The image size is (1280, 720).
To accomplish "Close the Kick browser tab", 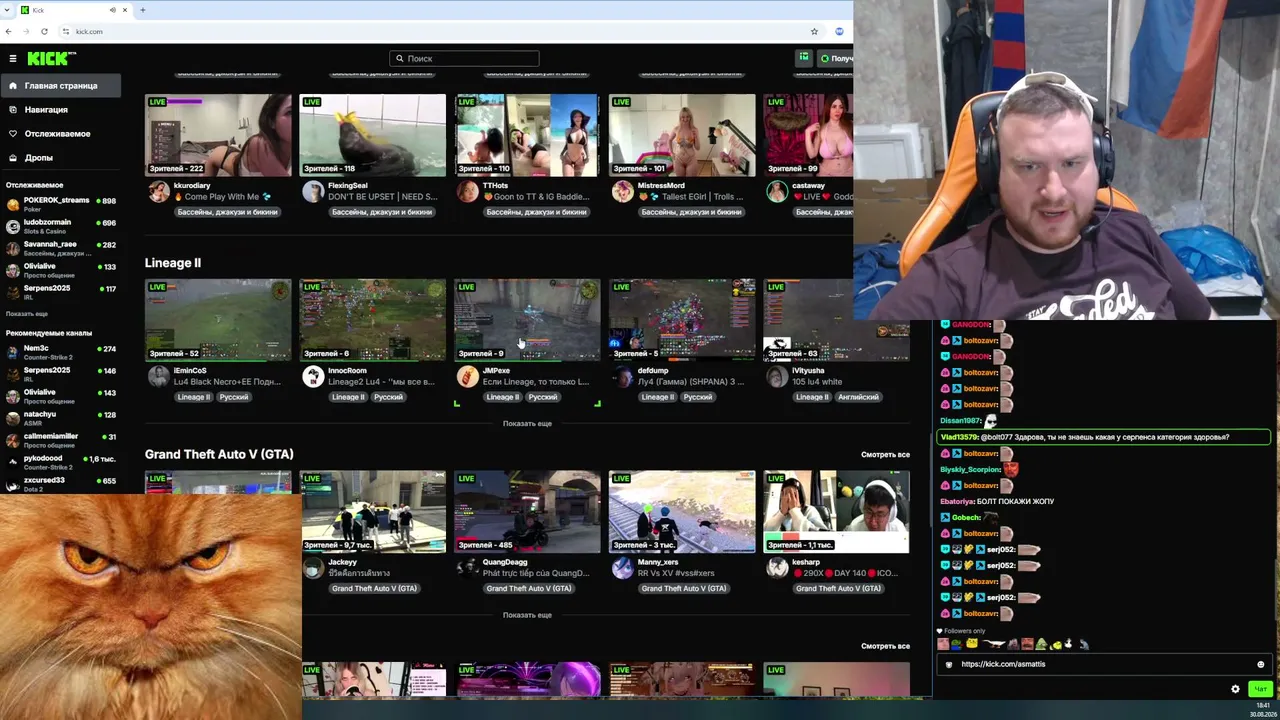I will click(x=125, y=10).
